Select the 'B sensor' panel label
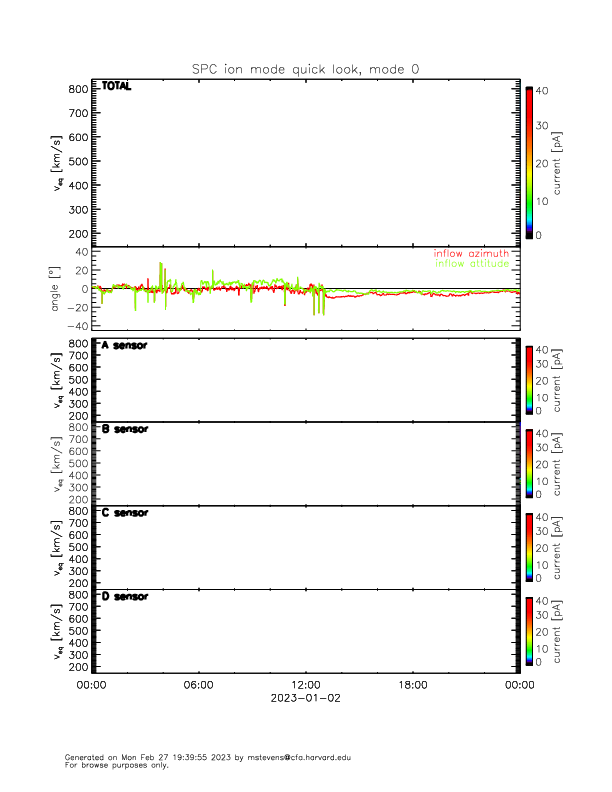Image resolution: width=612 pixels, height=792 pixels. click(x=124, y=429)
